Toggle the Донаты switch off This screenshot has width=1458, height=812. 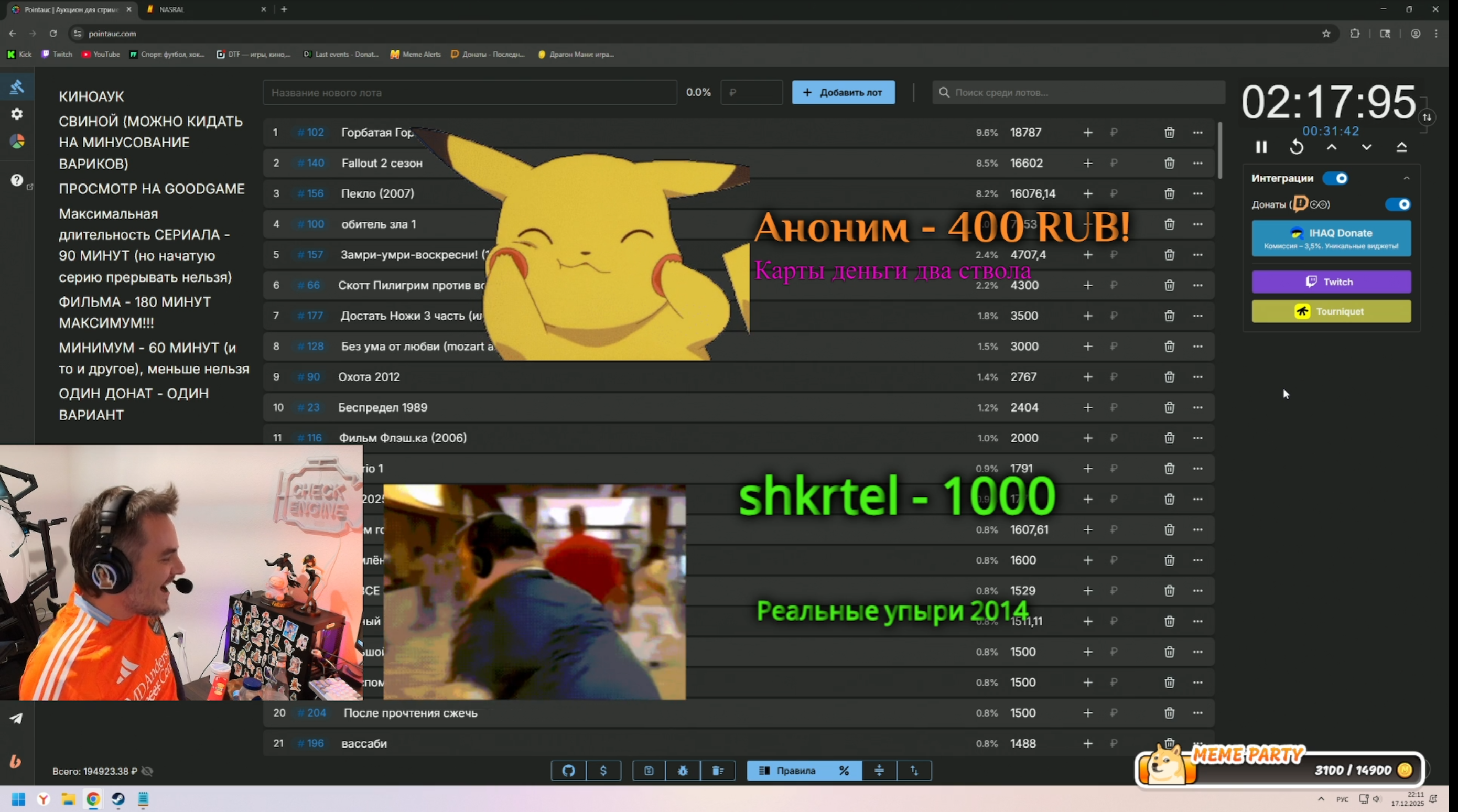tap(1397, 204)
